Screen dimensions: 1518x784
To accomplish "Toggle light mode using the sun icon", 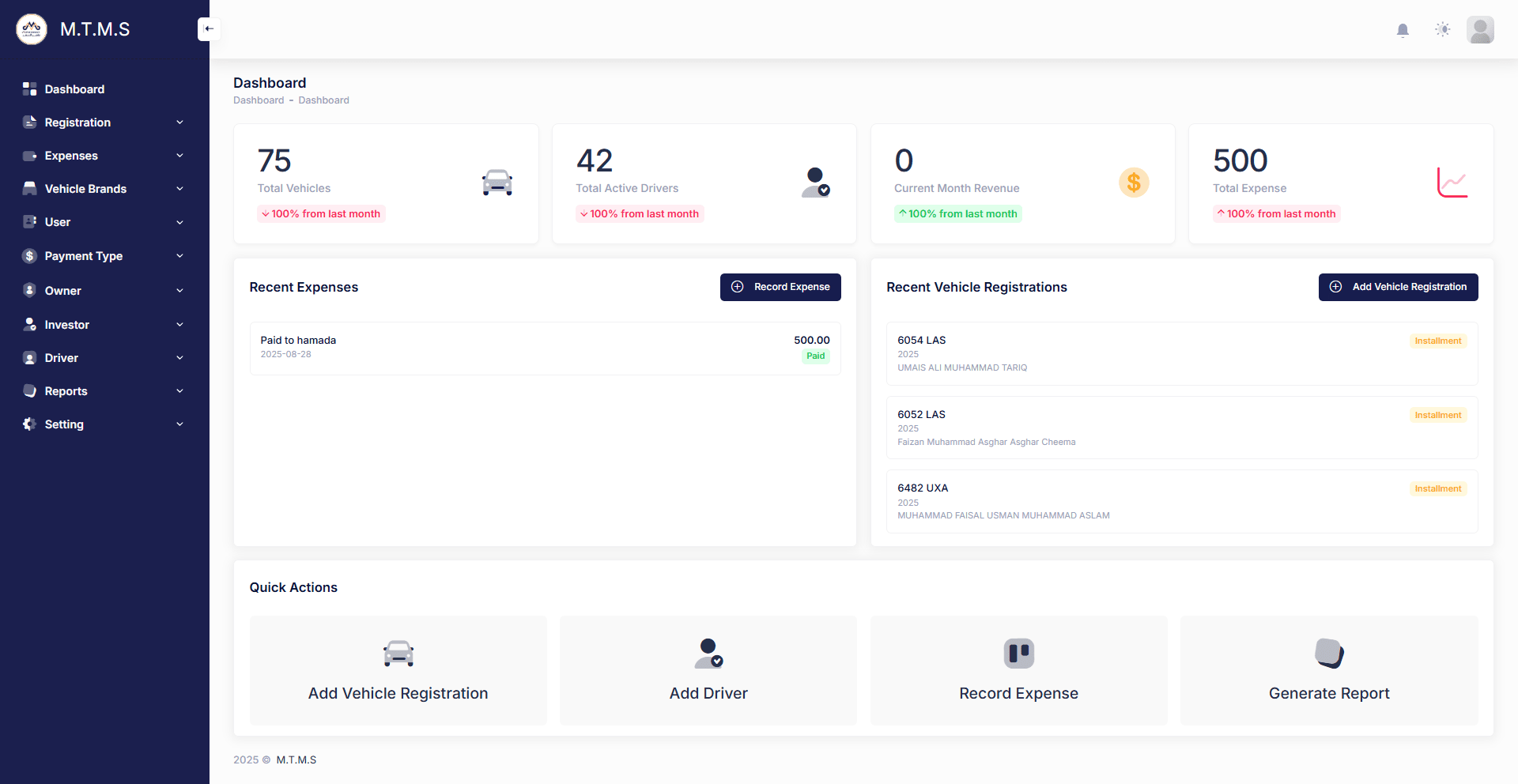I will pos(1442,29).
